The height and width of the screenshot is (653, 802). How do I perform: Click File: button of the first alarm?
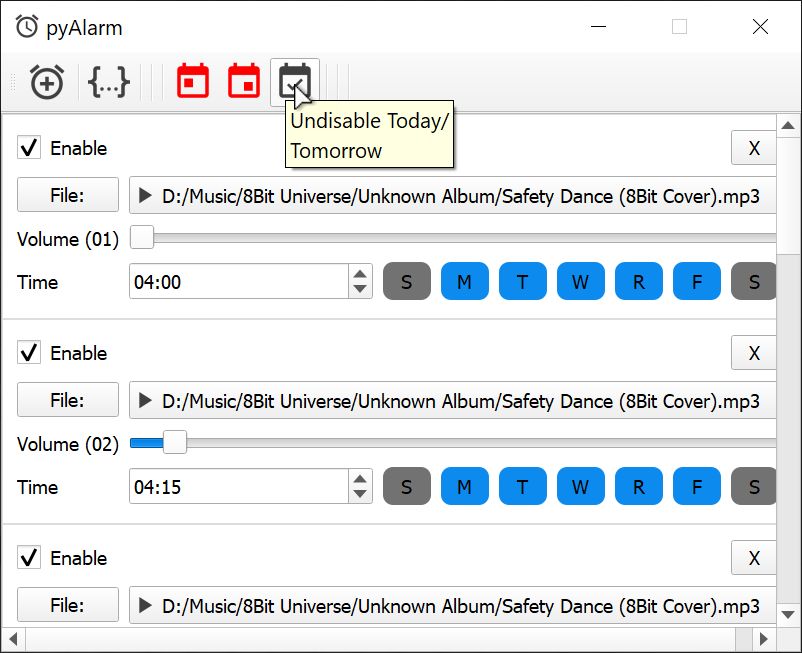pos(68,196)
